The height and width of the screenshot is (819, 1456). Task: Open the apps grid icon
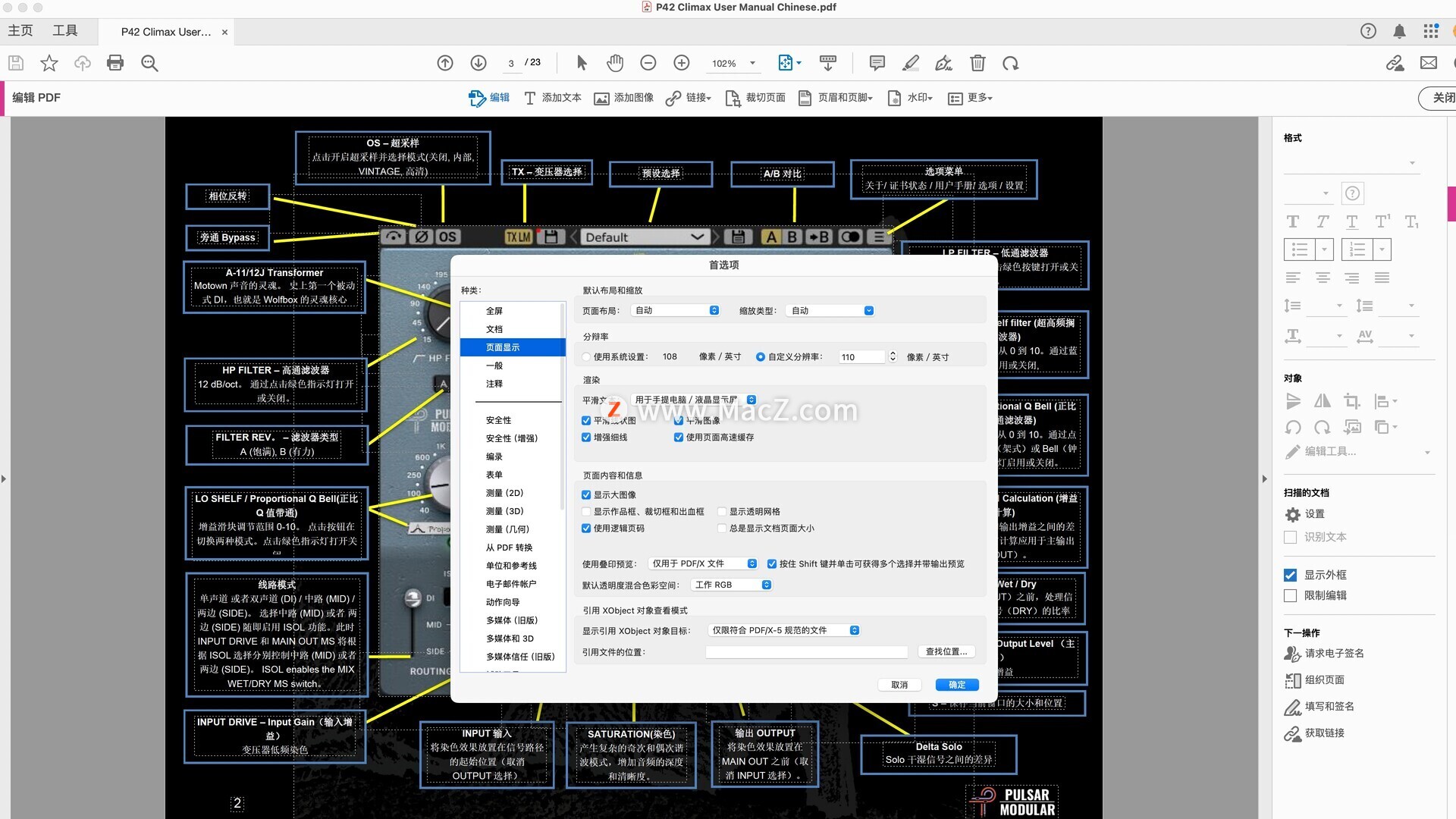coord(1431,31)
